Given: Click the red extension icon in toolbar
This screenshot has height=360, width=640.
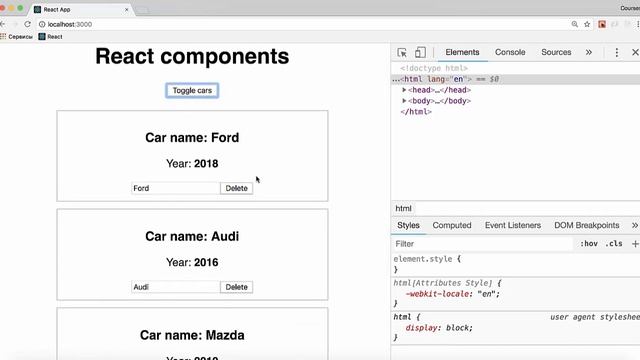Looking at the screenshot, I should 602,24.
